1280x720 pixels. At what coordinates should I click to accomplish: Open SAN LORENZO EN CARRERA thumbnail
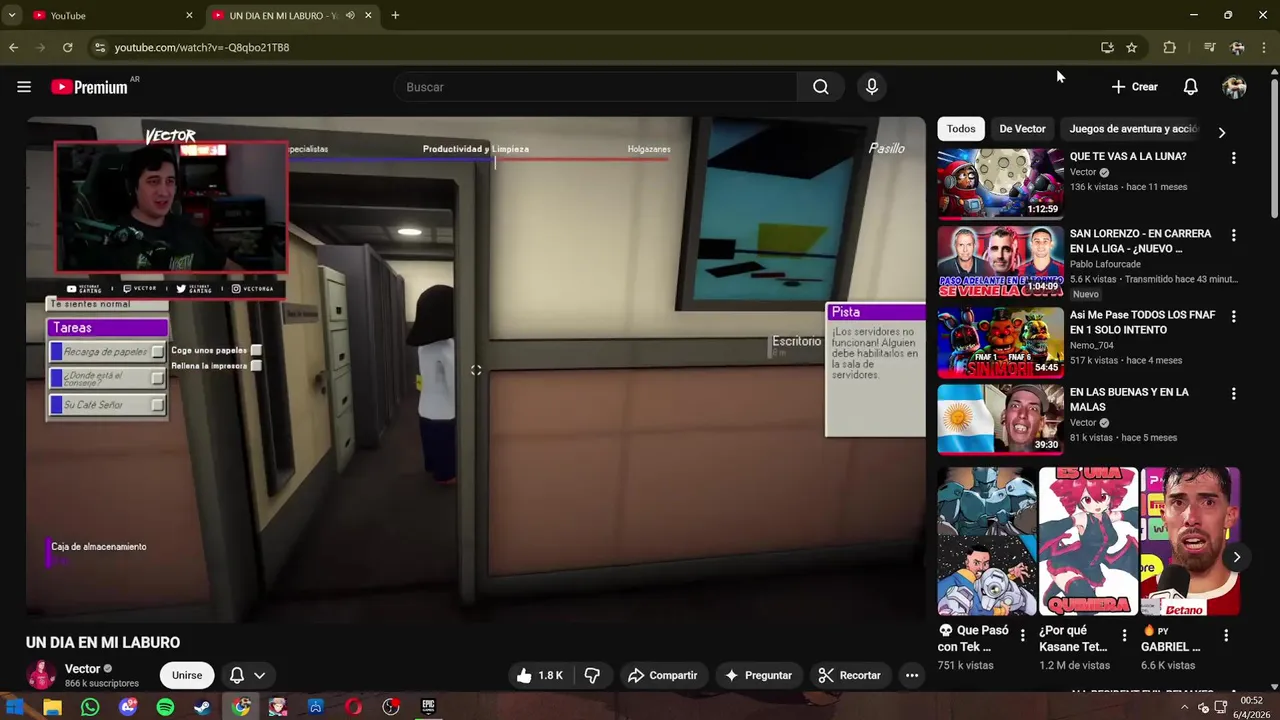coord(1000,261)
